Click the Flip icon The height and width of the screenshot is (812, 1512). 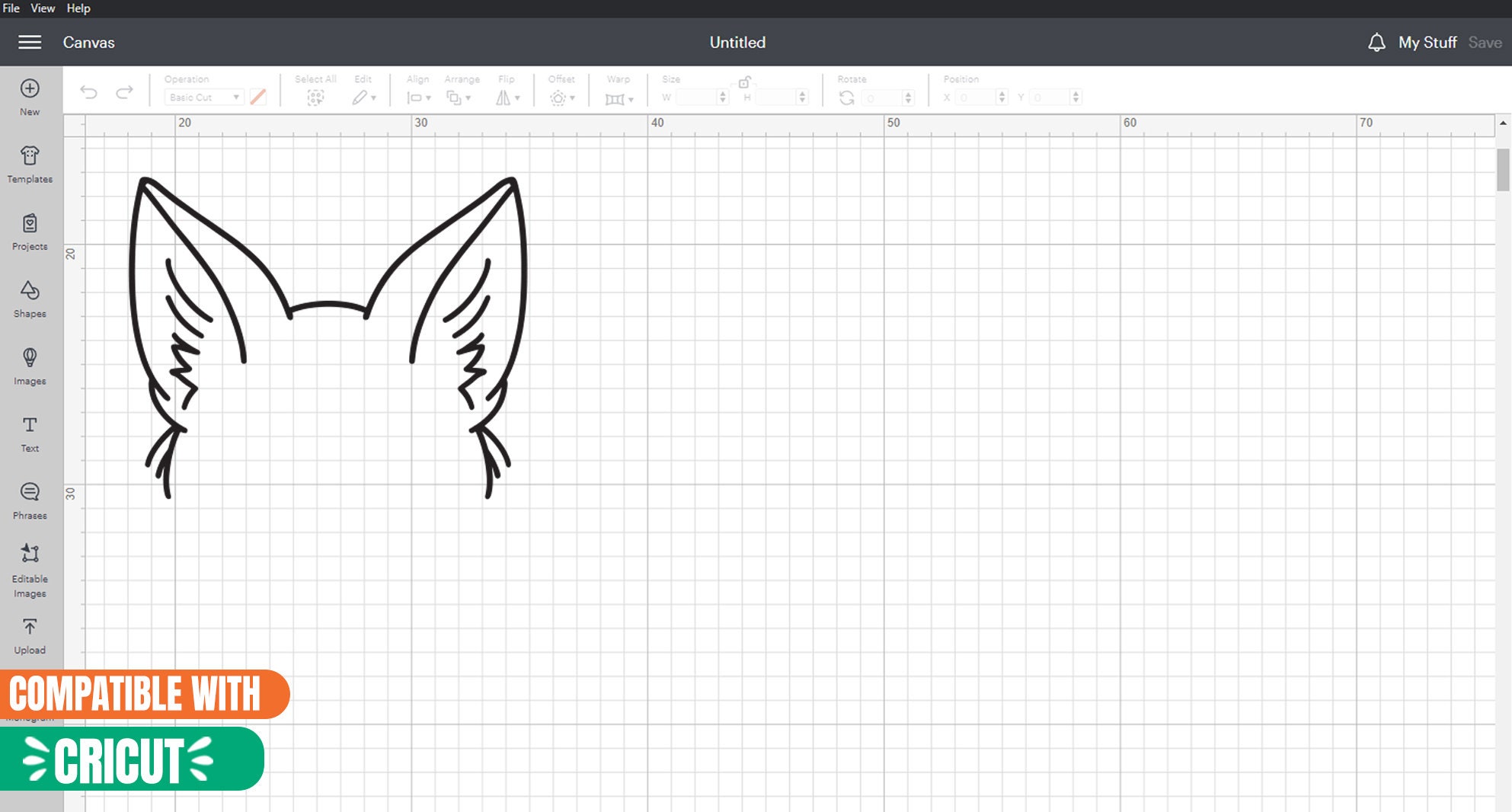coord(503,98)
